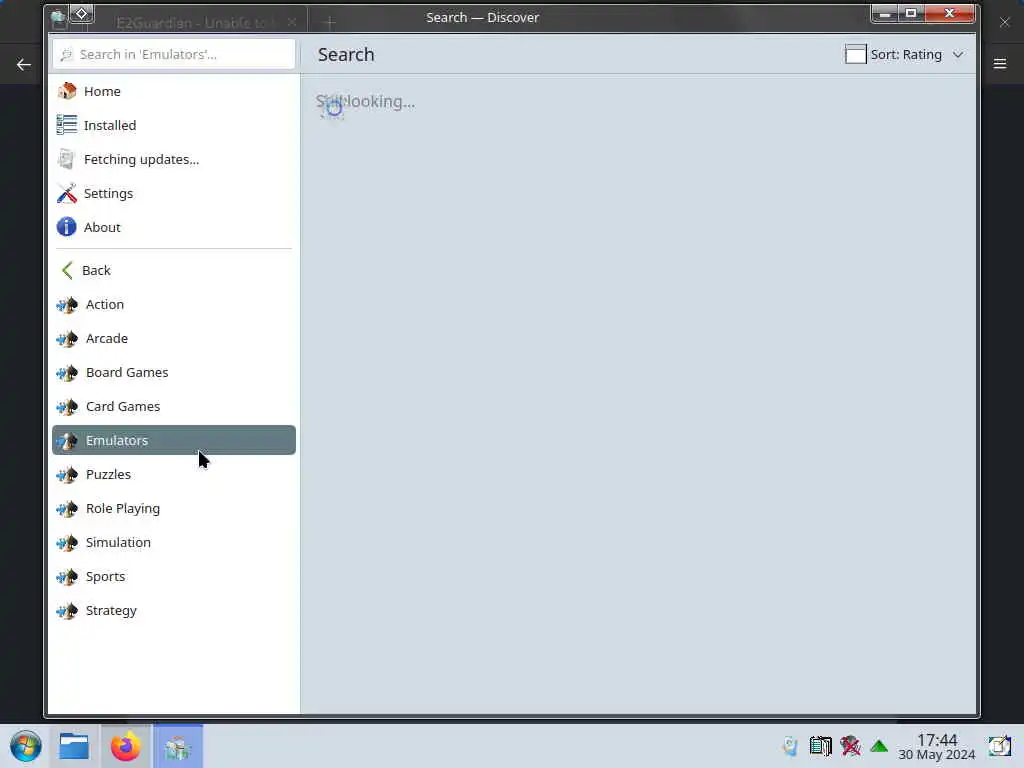The image size is (1024, 768).
Task: Click the Role Playing category icon
Action: (67, 509)
